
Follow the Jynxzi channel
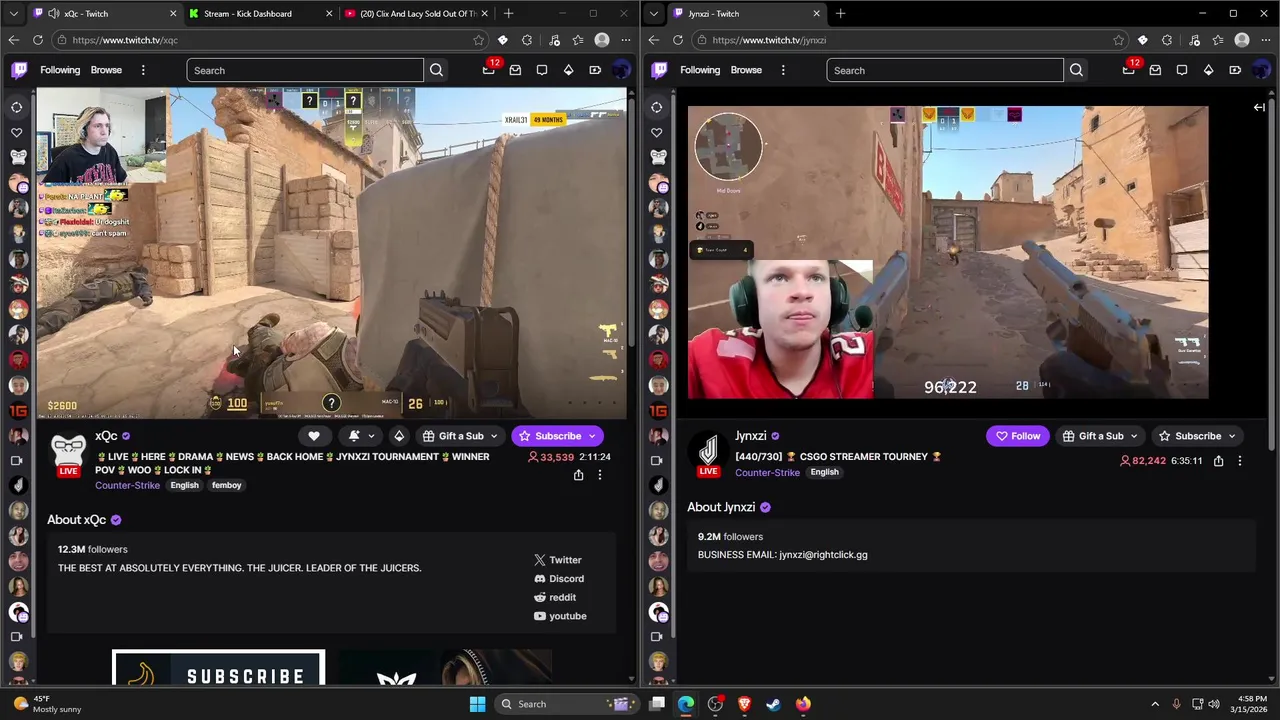(x=1018, y=436)
